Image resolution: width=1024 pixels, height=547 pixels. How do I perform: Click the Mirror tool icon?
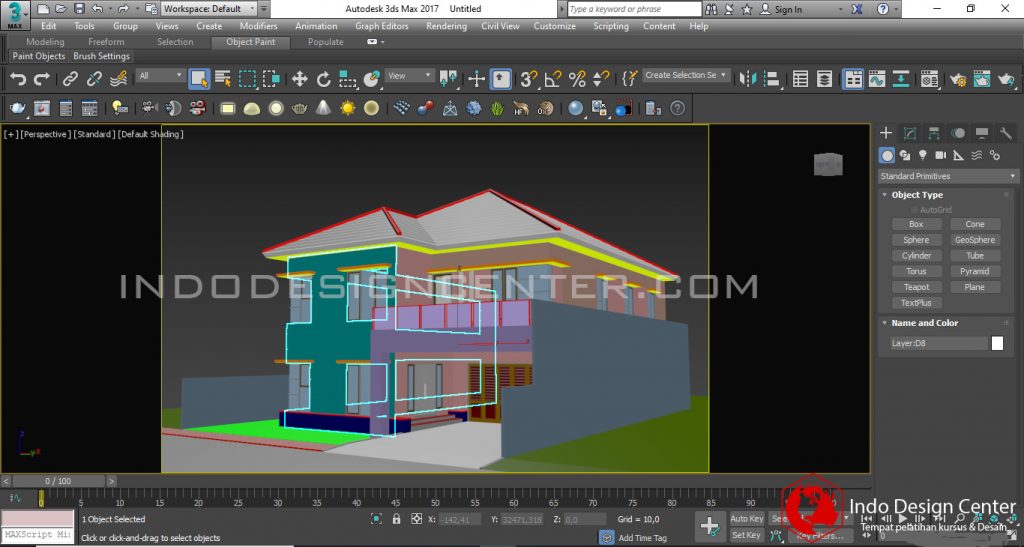(747, 79)
